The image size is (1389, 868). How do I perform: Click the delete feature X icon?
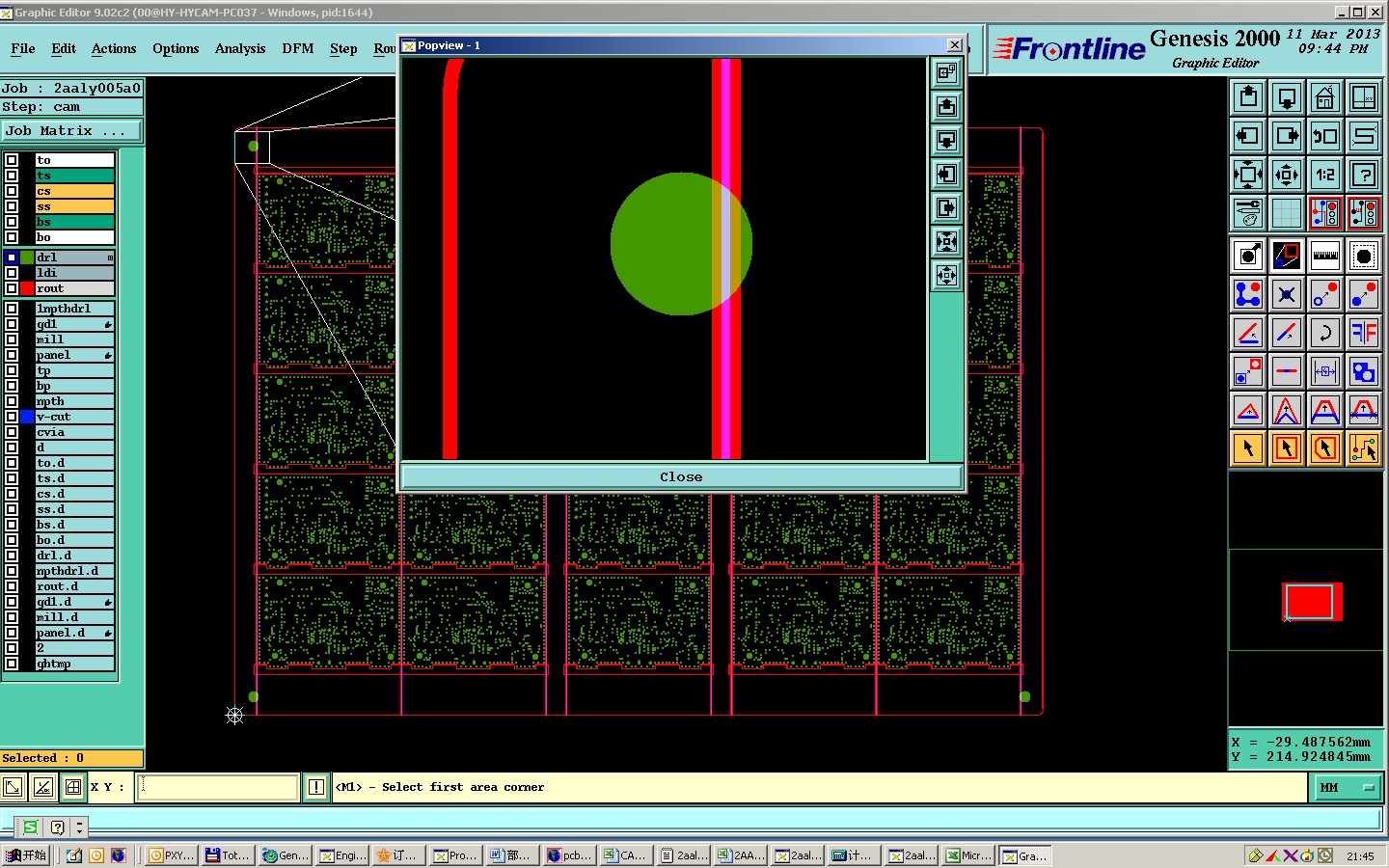coord(1287,294)
